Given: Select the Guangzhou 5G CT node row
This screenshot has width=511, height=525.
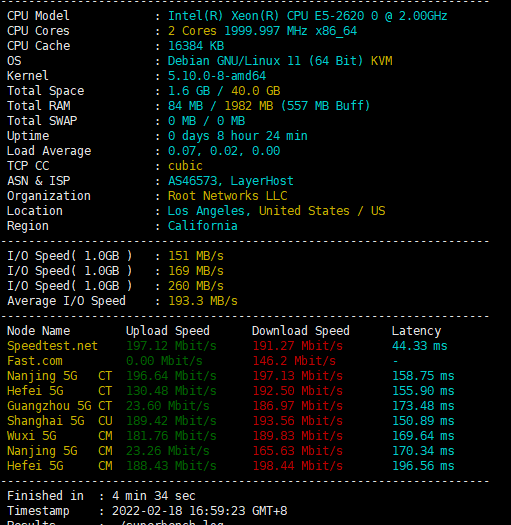Looking at the screenshot, I should 231,406.
